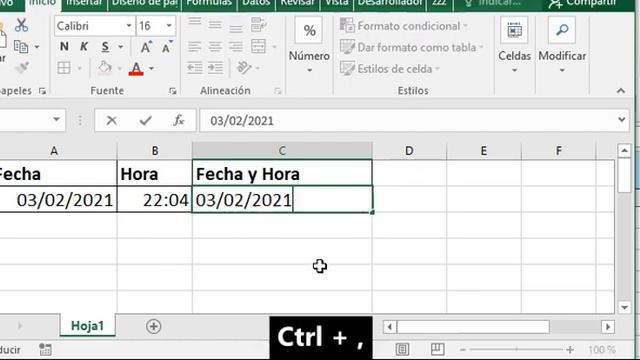Select the Hoja1 sheet tab
This screenshot has width=640, height=360.
pyautogui.click(x=87, y=326)
